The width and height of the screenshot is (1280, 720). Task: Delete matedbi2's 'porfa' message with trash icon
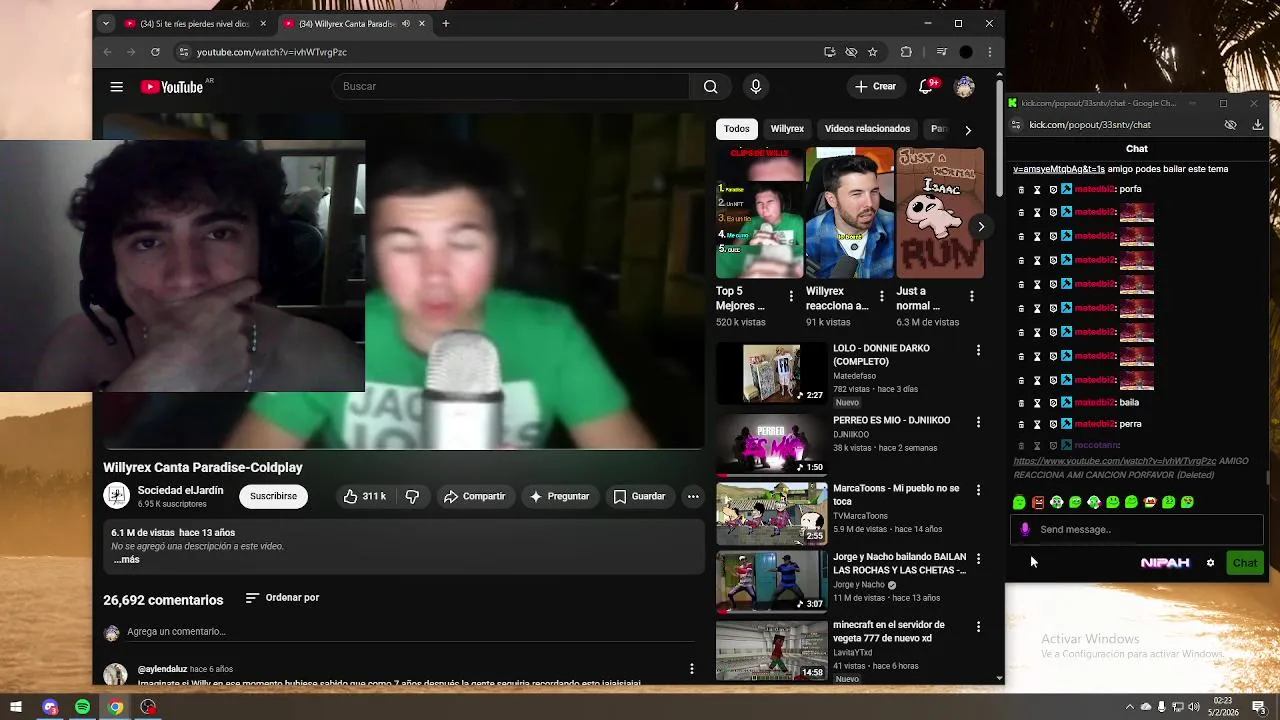click(x=1021, y=189)
